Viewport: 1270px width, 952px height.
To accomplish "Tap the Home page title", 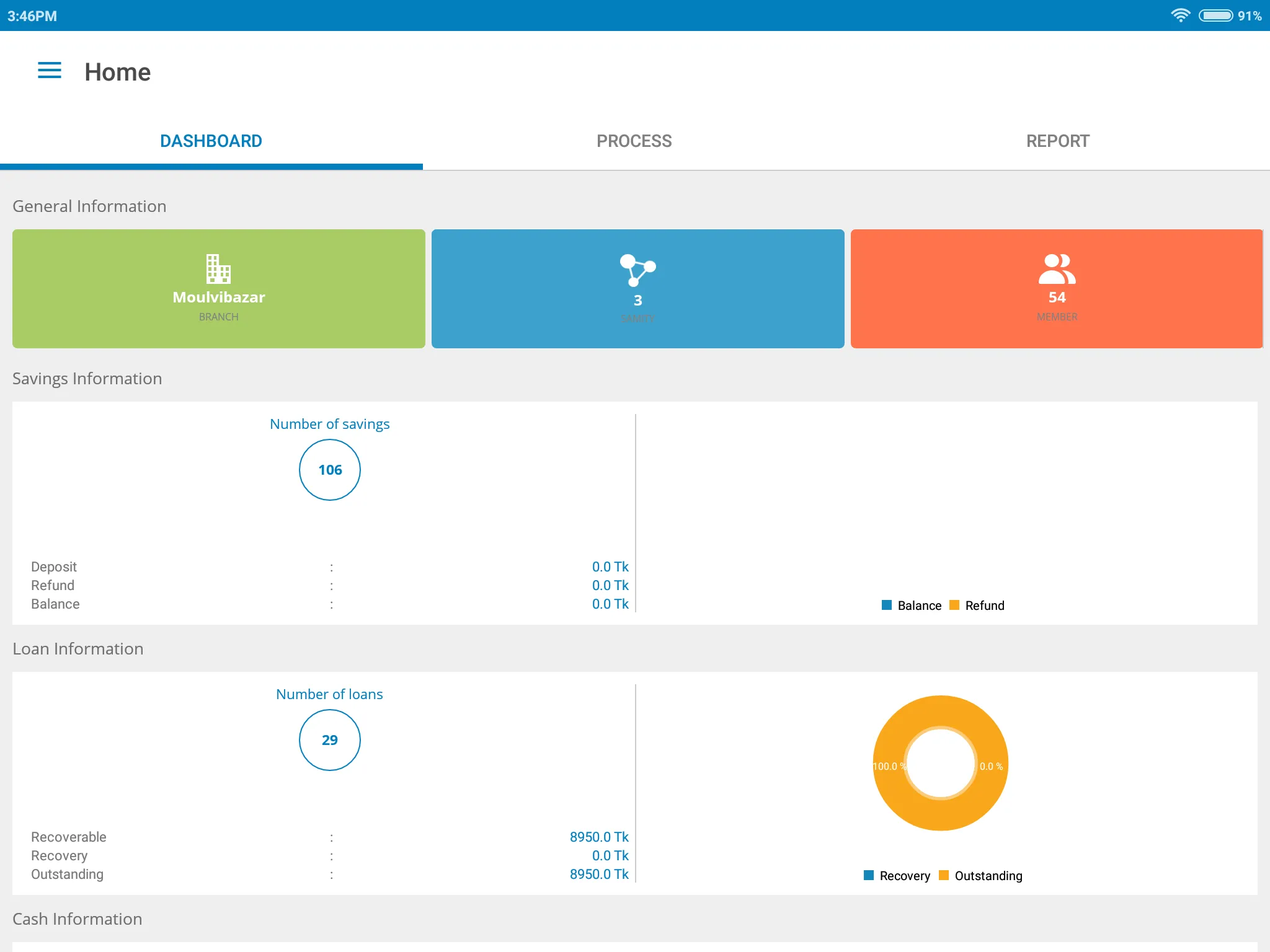I will tap(118, 72).
